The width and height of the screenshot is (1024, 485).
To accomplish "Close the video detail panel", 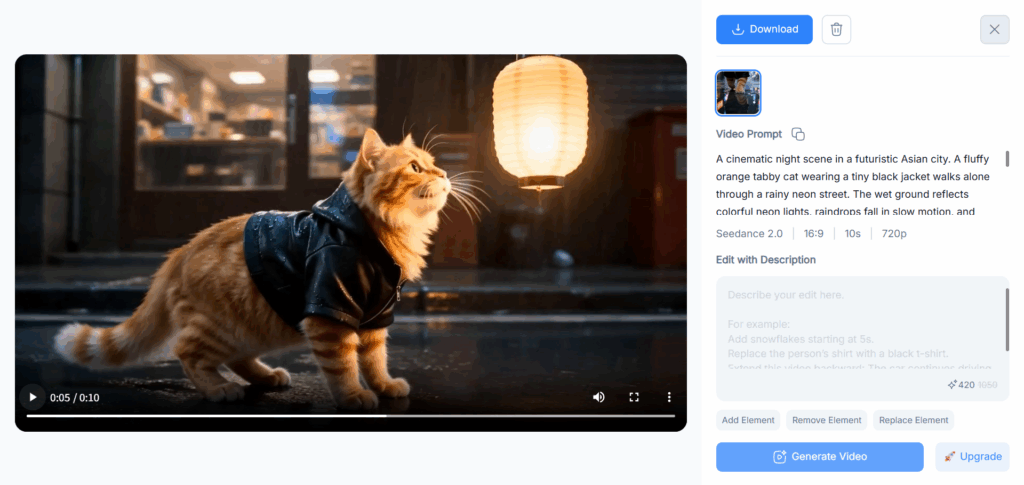I will 995,29.
